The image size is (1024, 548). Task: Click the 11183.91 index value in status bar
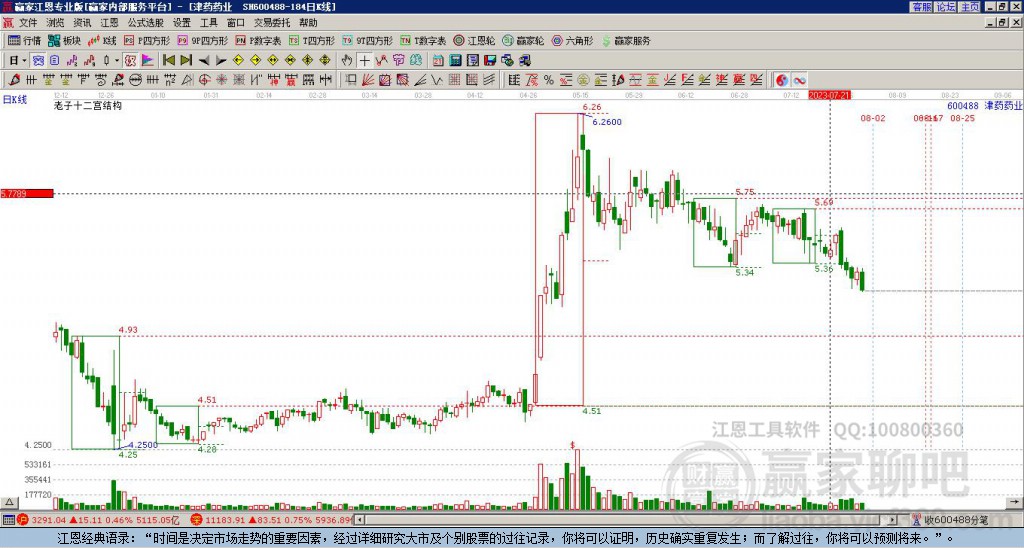point(226,520)
